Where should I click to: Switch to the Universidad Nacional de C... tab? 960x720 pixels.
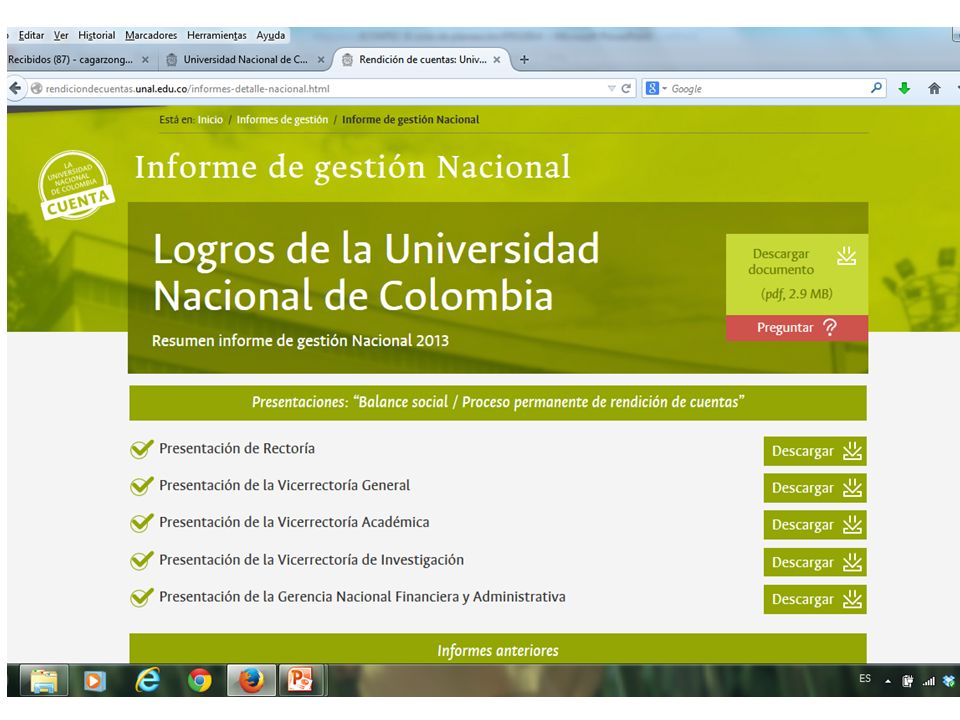coord(245,60)
